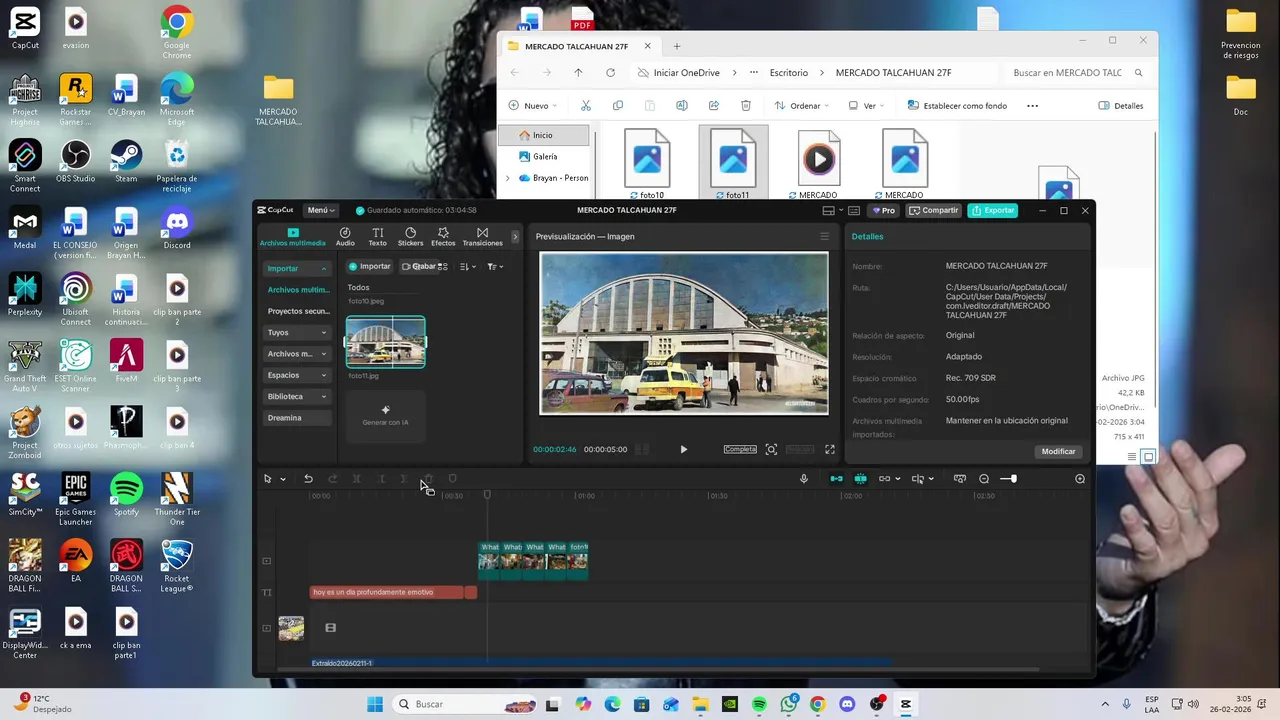Switch to the Audio tab

click(345, 236)
